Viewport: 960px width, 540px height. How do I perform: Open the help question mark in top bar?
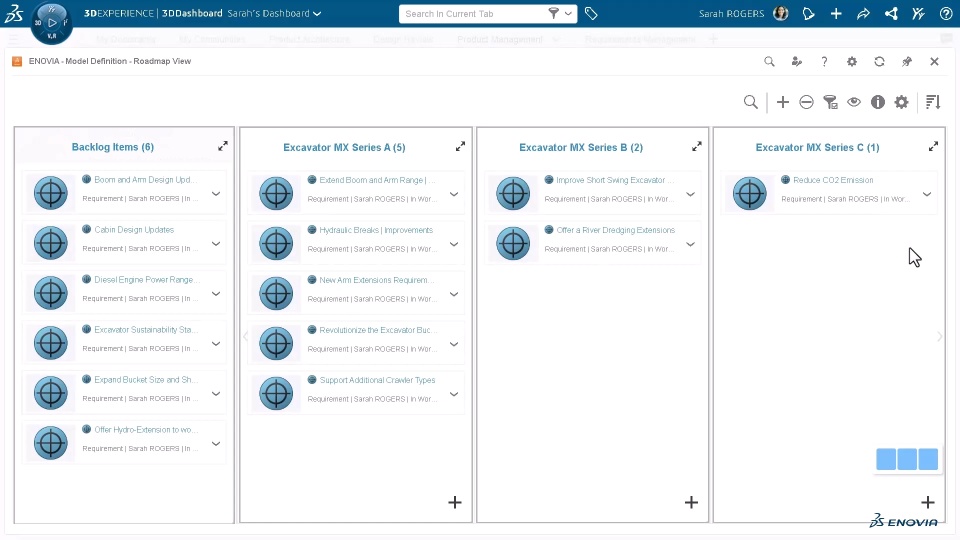946,13
